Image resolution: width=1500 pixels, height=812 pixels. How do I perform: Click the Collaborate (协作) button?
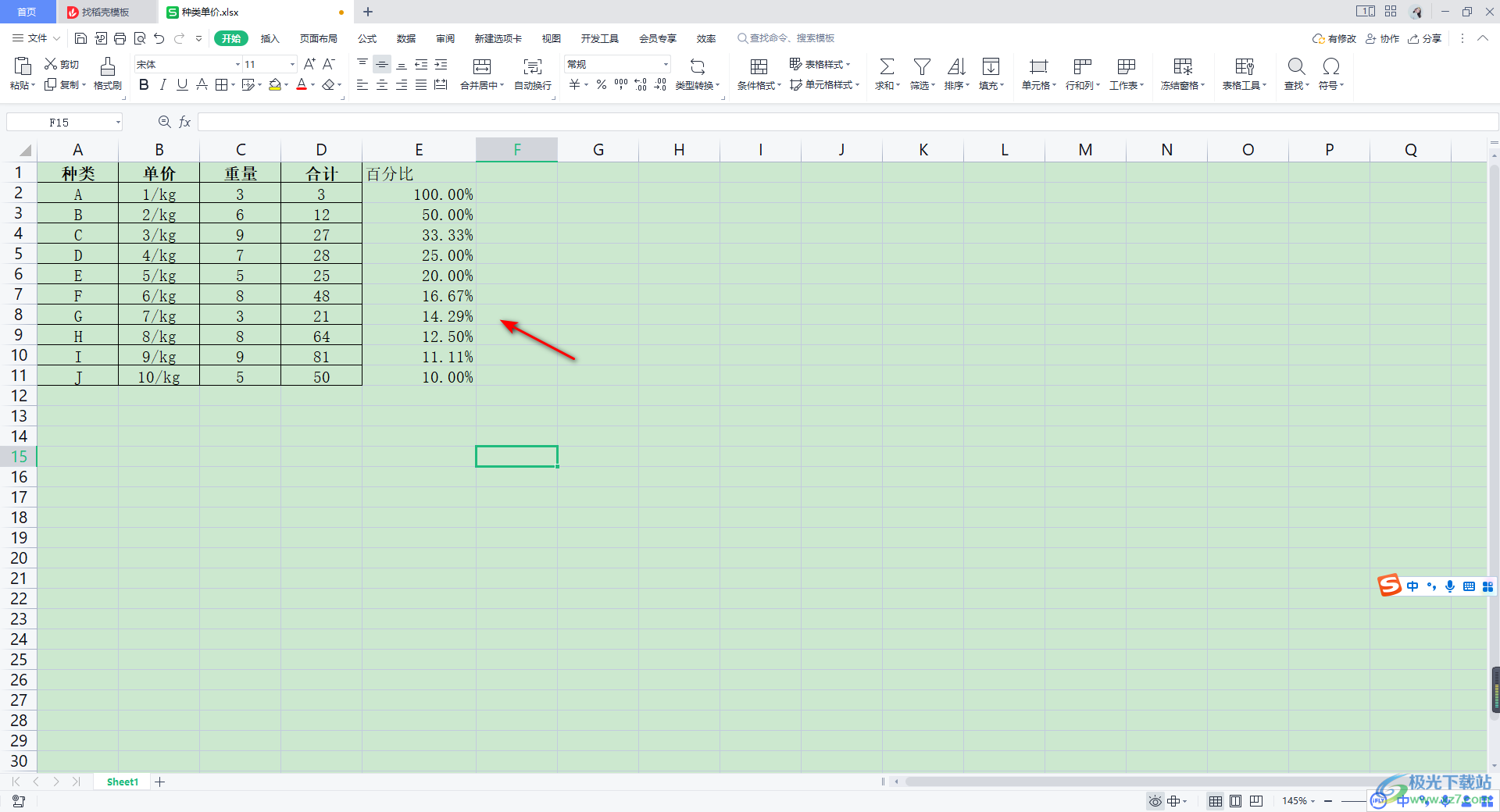pos(1382,38)
